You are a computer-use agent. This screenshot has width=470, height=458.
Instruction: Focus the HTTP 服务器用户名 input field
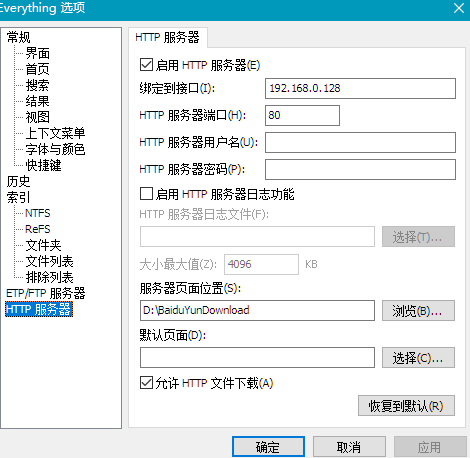pyautogui.click(x=360, y=142)
